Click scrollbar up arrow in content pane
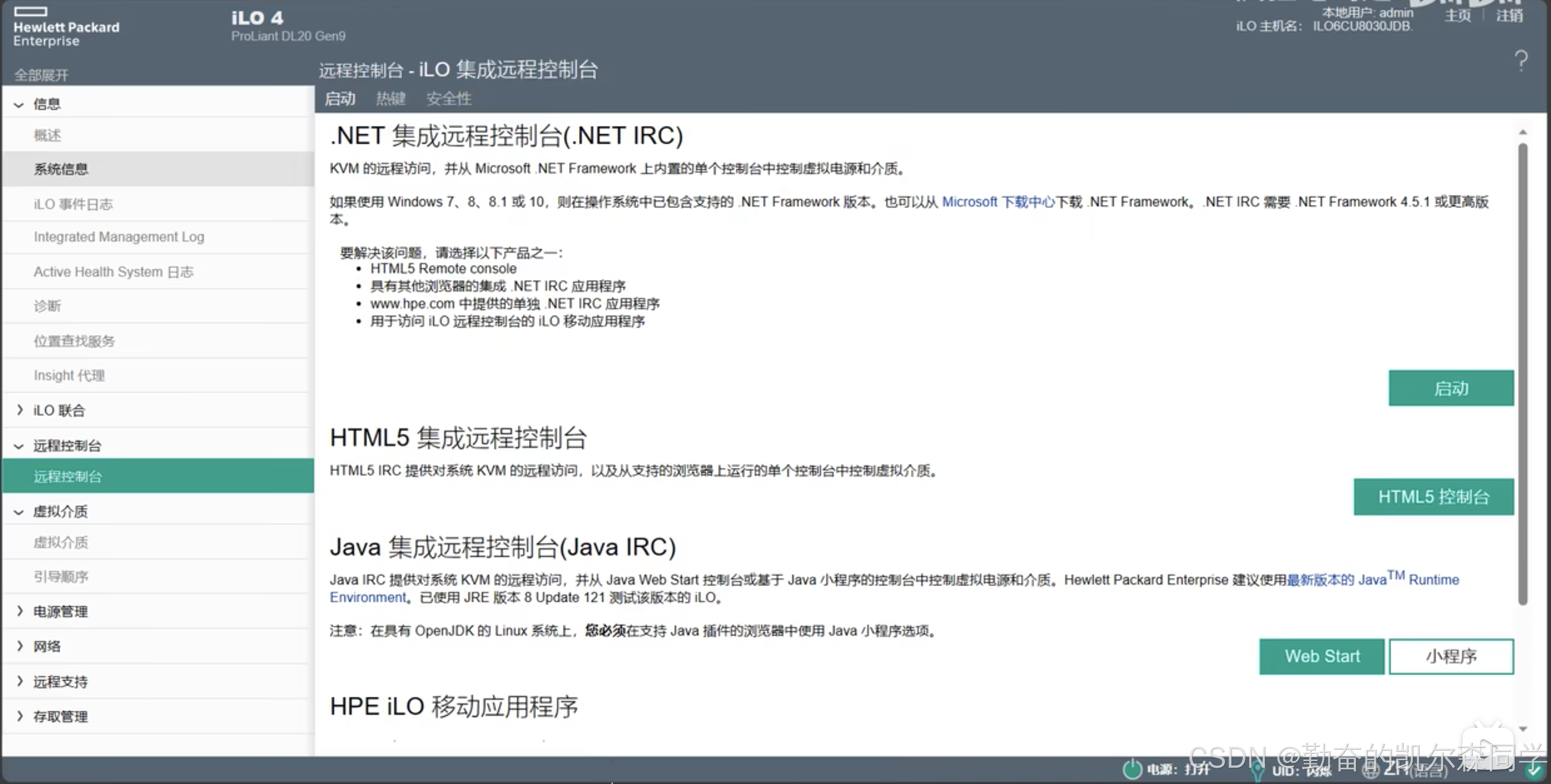Viewport: 1551px width, 784px height. pos(1523,132)
